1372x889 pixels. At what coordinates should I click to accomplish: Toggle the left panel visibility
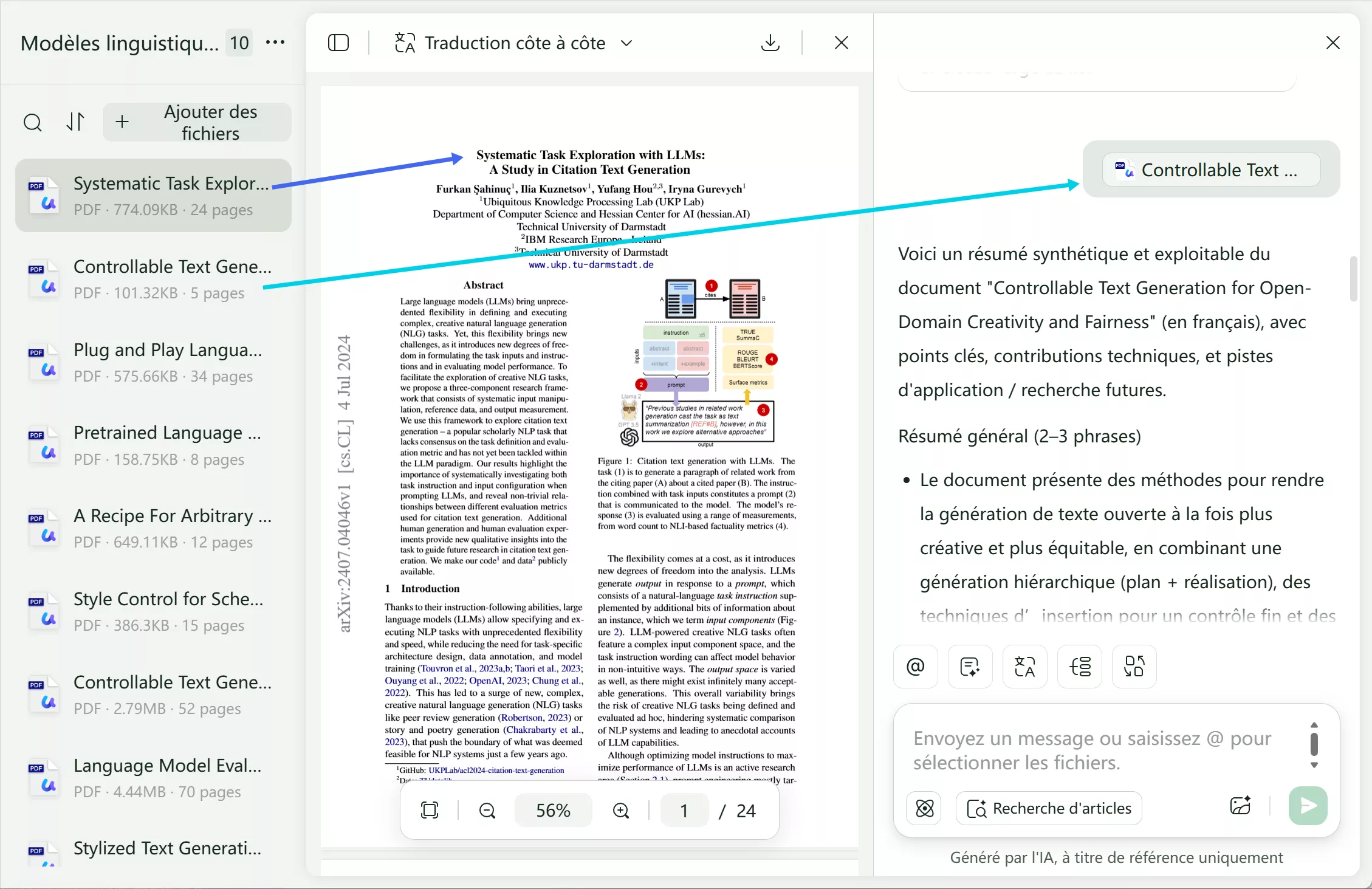pos(338,43)
